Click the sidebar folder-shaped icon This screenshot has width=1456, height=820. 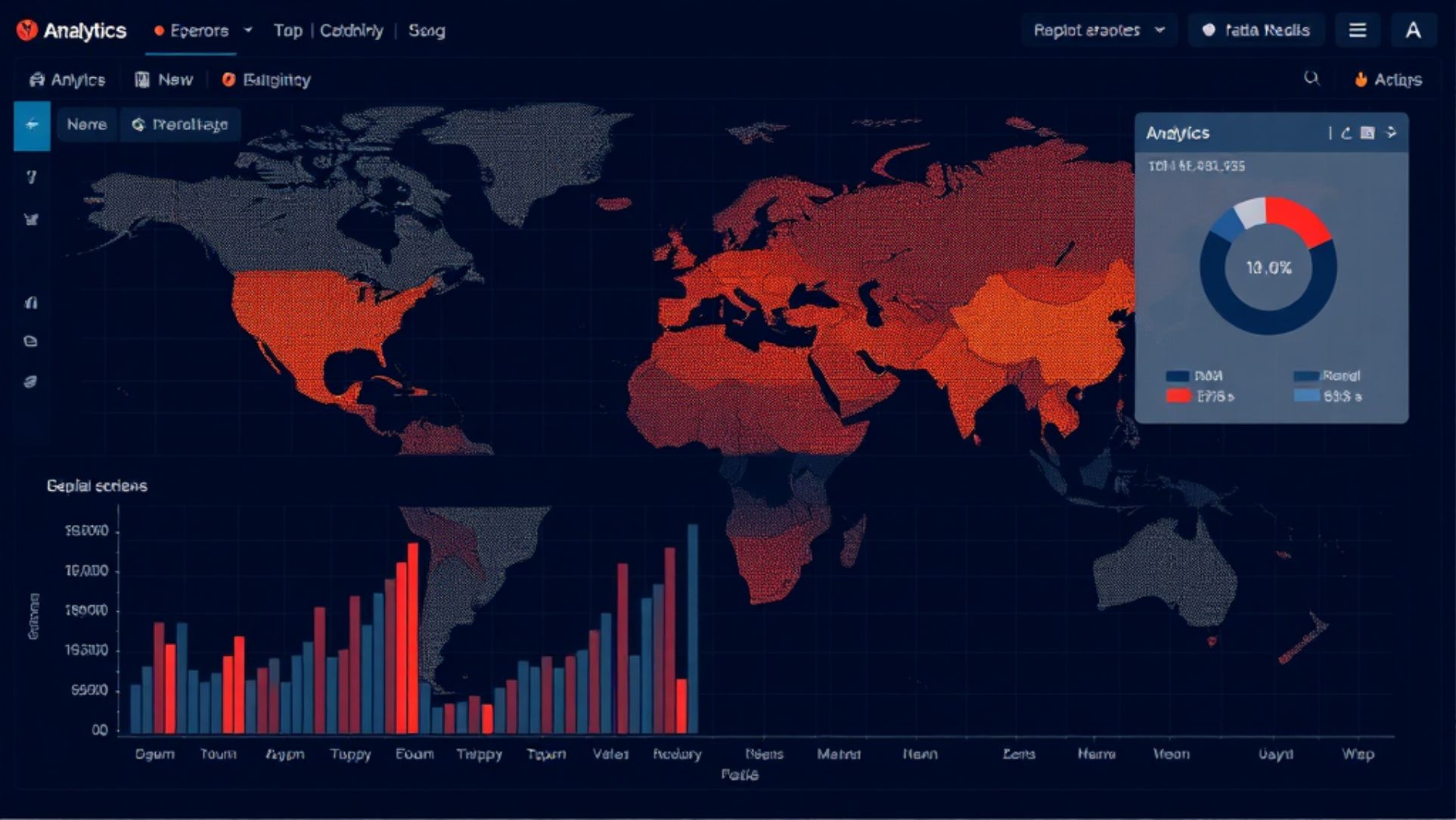tap(31, 341)
